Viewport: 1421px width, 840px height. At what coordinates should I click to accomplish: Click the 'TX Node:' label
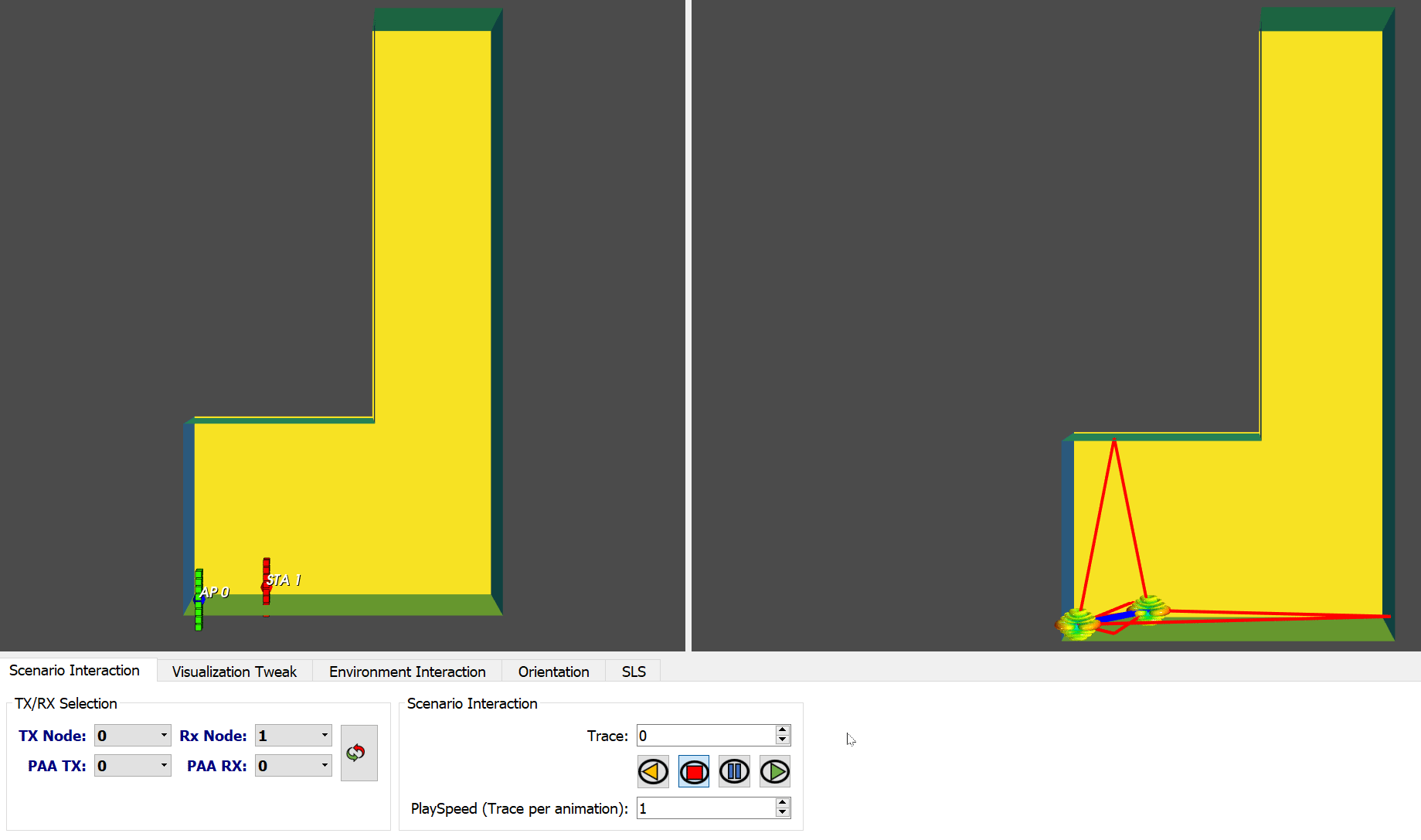tap(53, 736)
